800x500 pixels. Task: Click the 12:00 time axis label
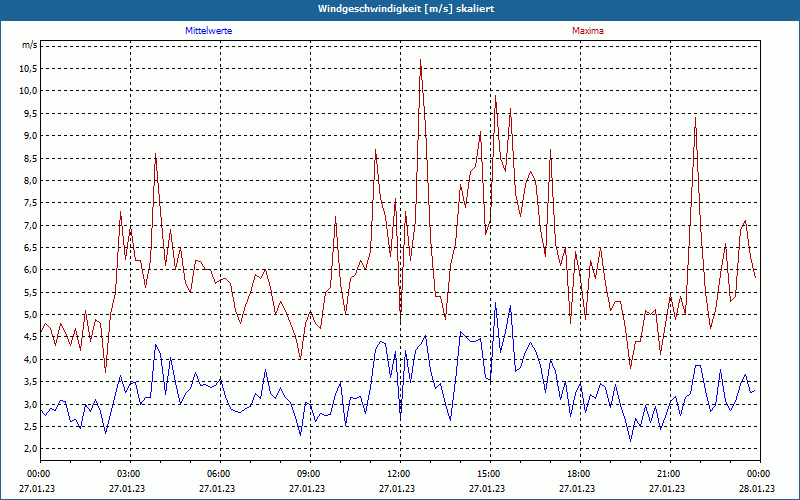tap(397, 474)
